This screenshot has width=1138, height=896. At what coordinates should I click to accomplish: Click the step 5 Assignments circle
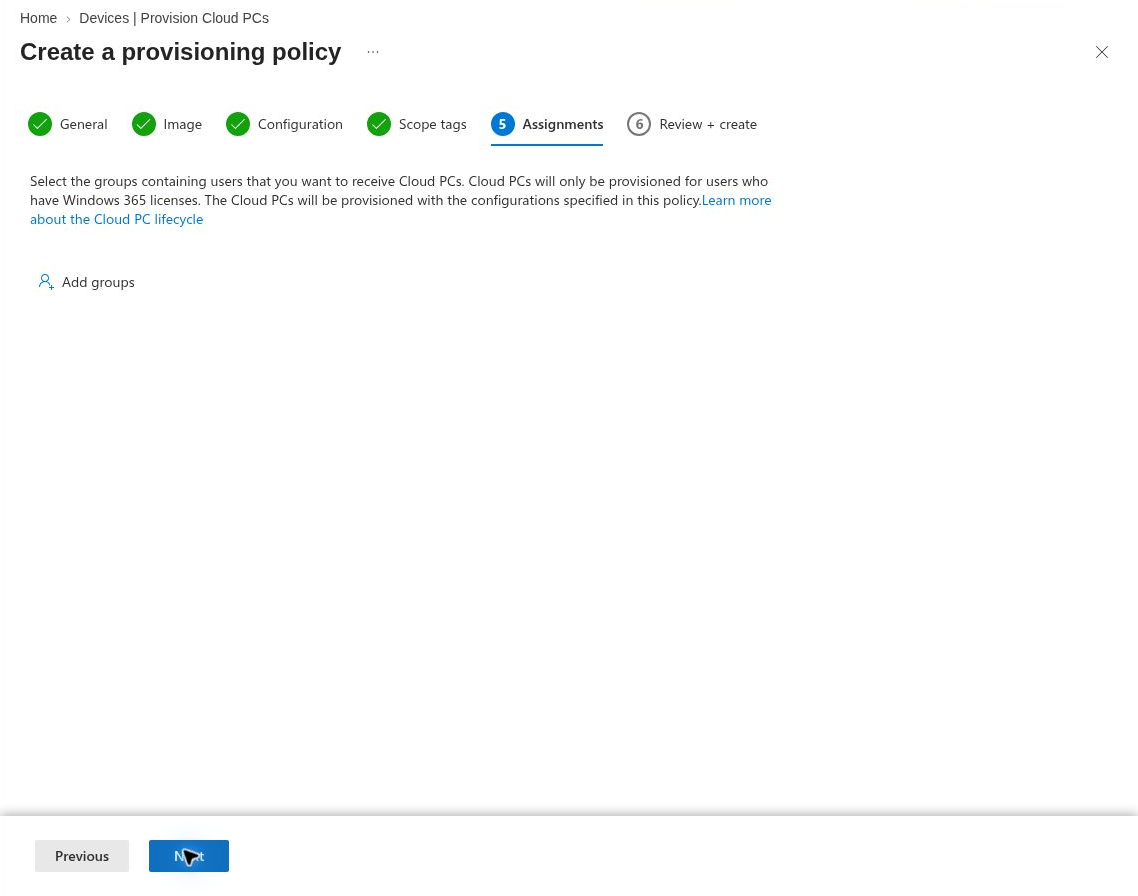[502, 124]
